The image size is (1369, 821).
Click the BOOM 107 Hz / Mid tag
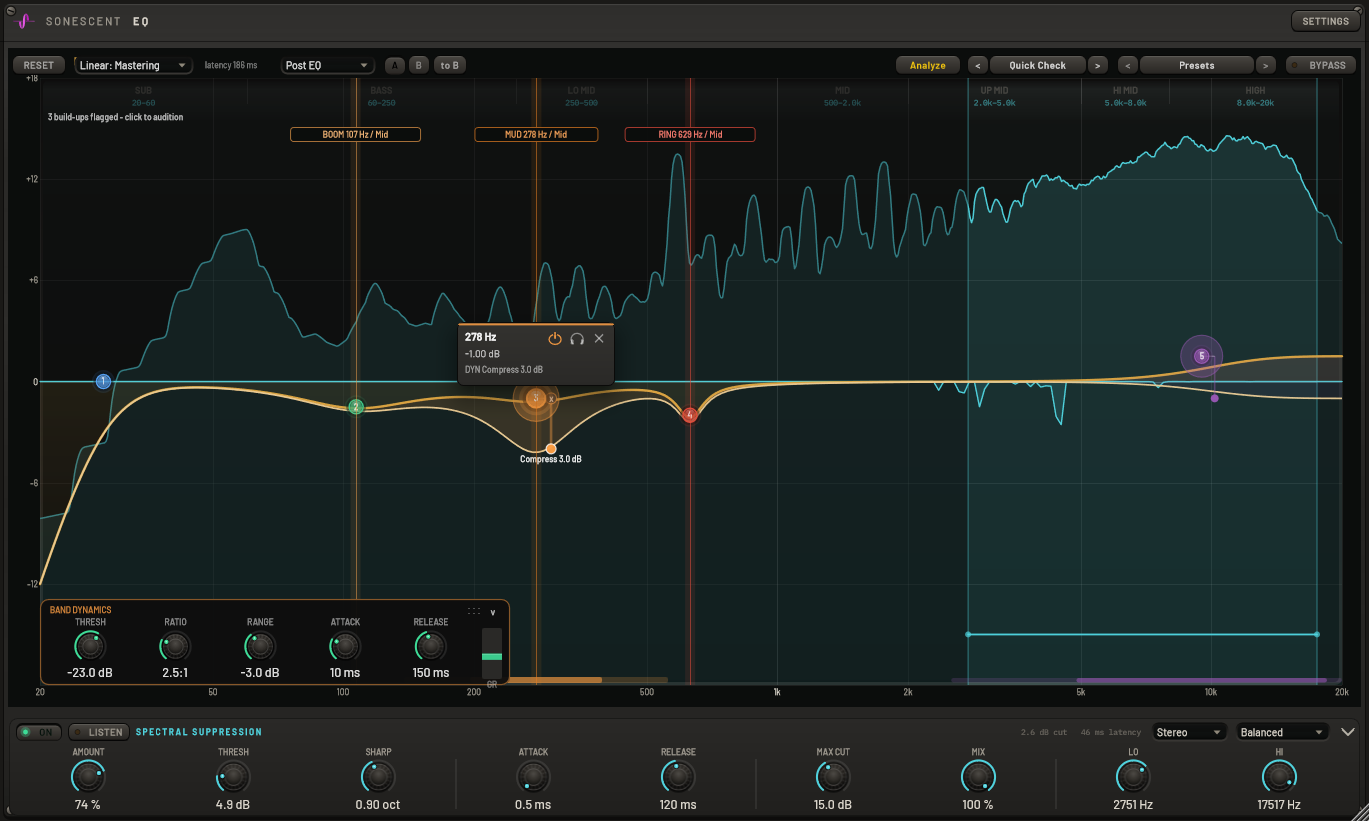(355, 134)
